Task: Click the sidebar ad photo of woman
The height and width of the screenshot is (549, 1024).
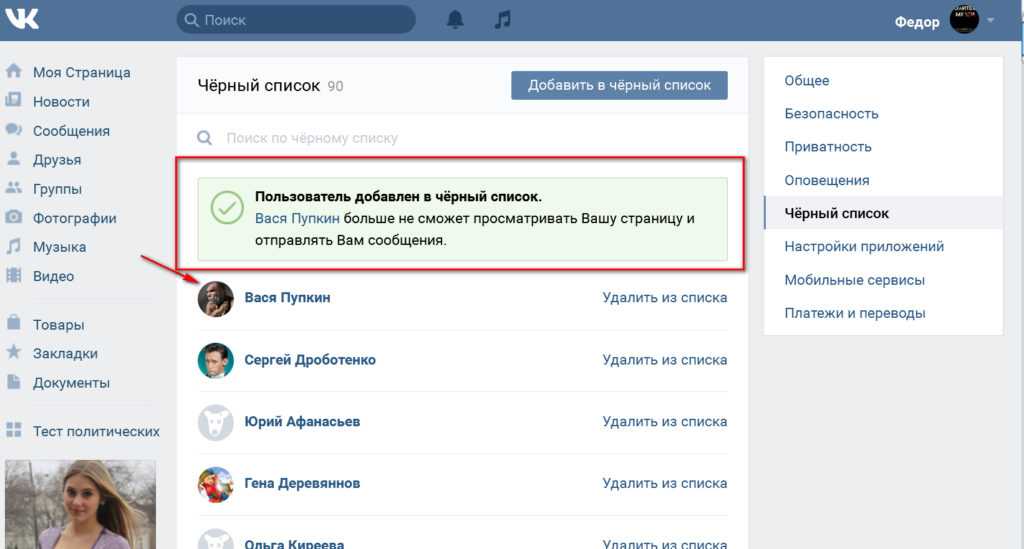Action: (80, 504)
